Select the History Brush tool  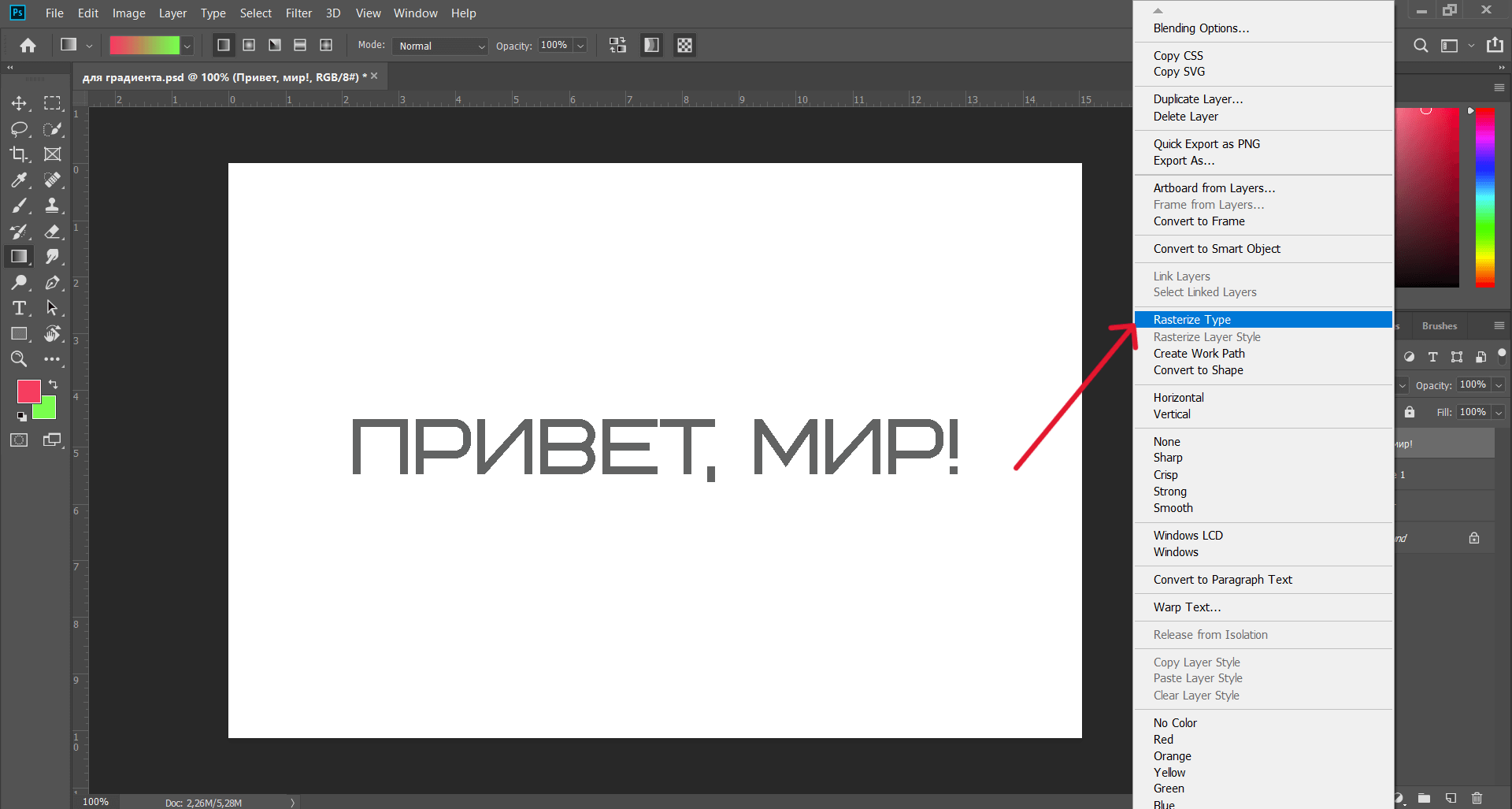coord(19,231)
